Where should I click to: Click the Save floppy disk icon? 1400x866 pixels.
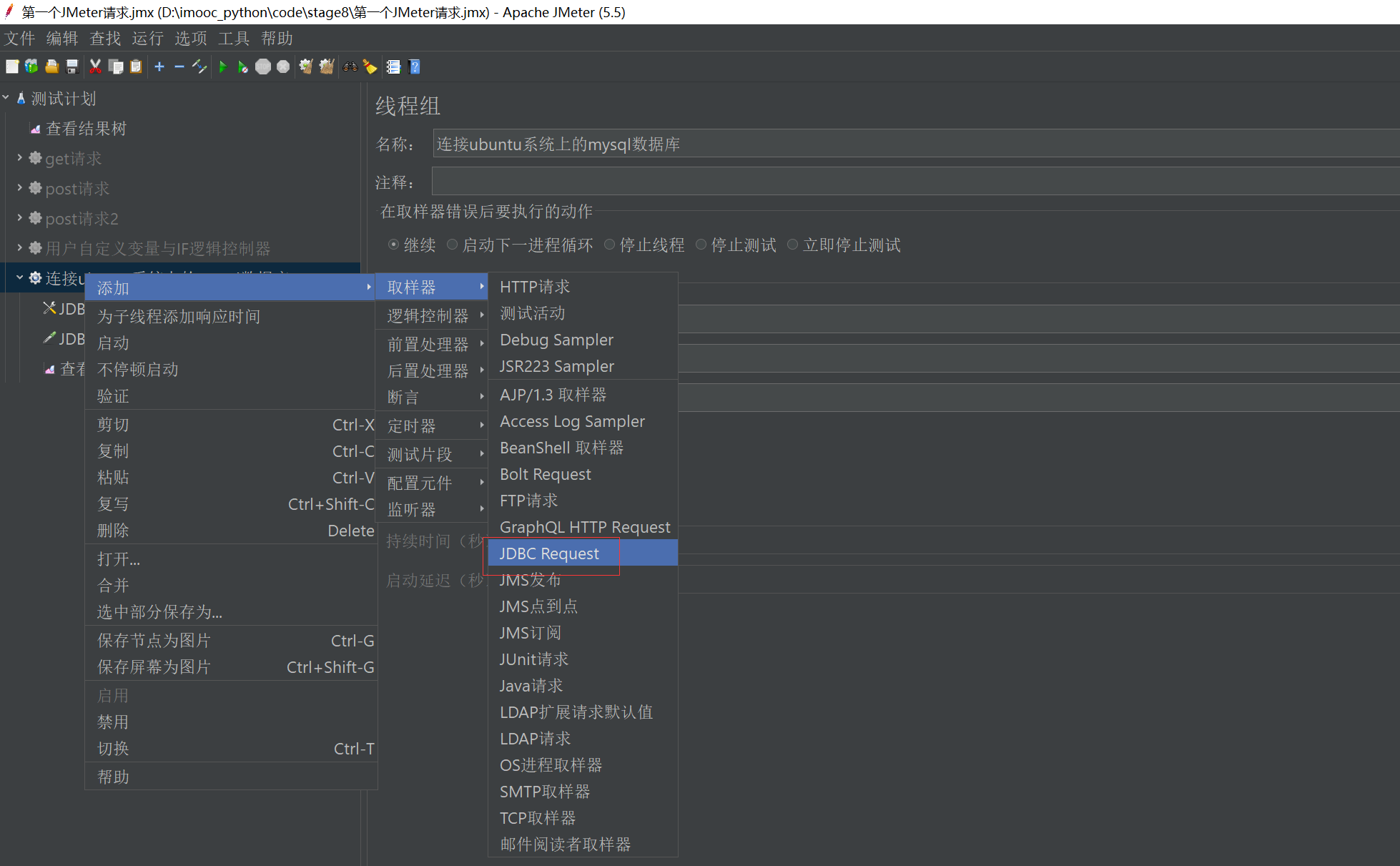coord(72,67)
